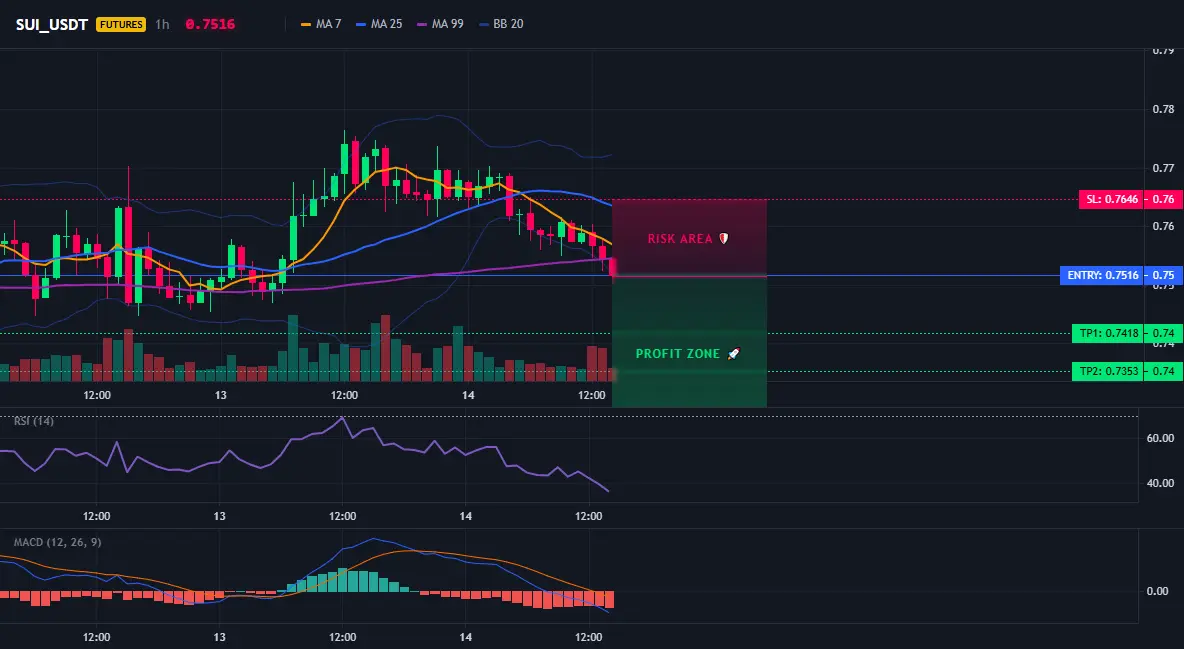
Task: Click the 0.78 price axis value
Action: pos(1163,110)
